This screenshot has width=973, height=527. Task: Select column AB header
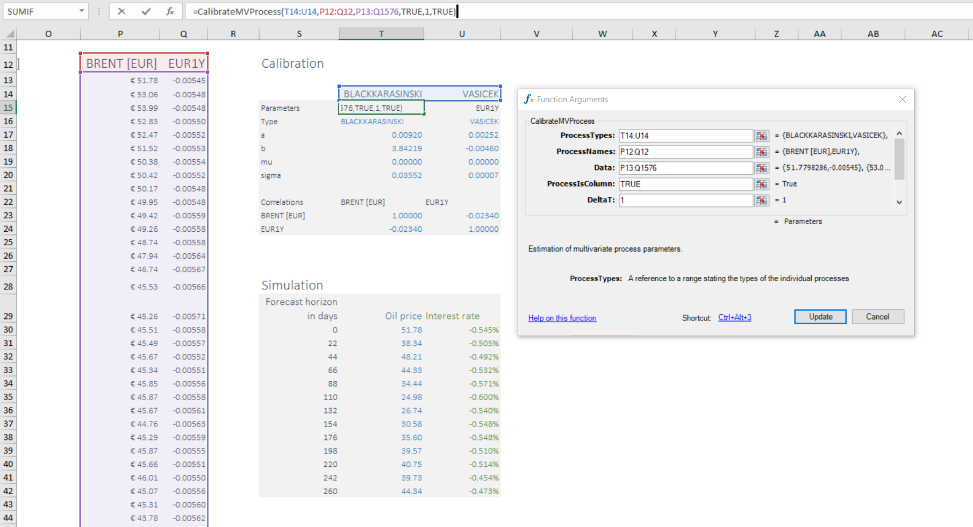click(x=873, y=34)
